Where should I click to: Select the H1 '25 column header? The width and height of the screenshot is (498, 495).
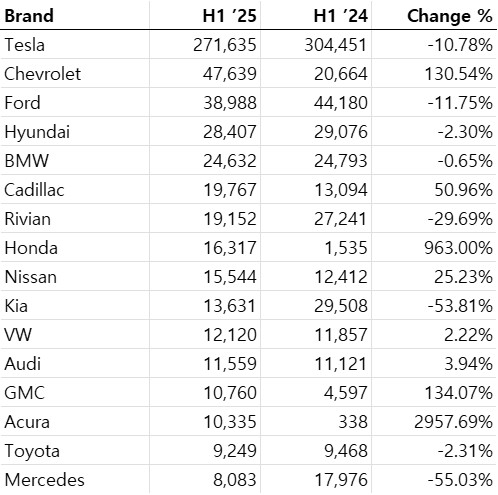pos(230,16)
